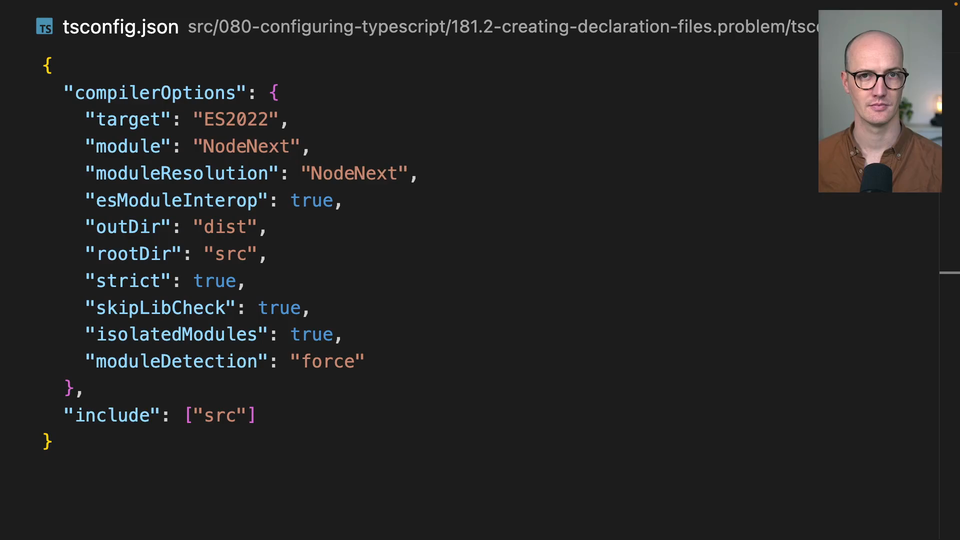
Task: Click the true value of isolatedModules
Action: [x=311, y=334]
